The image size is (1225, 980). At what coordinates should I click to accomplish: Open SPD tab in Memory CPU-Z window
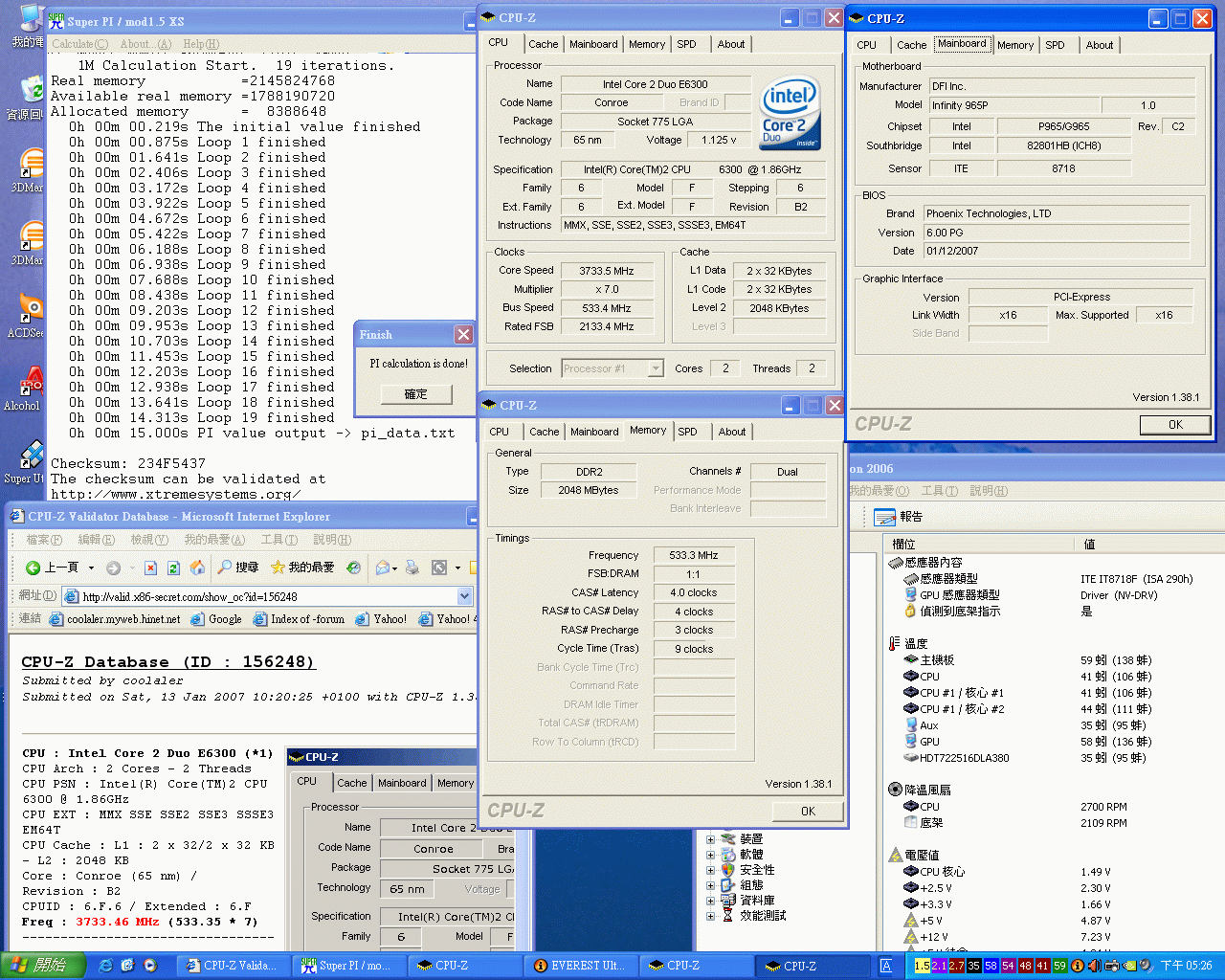(687, 432)
